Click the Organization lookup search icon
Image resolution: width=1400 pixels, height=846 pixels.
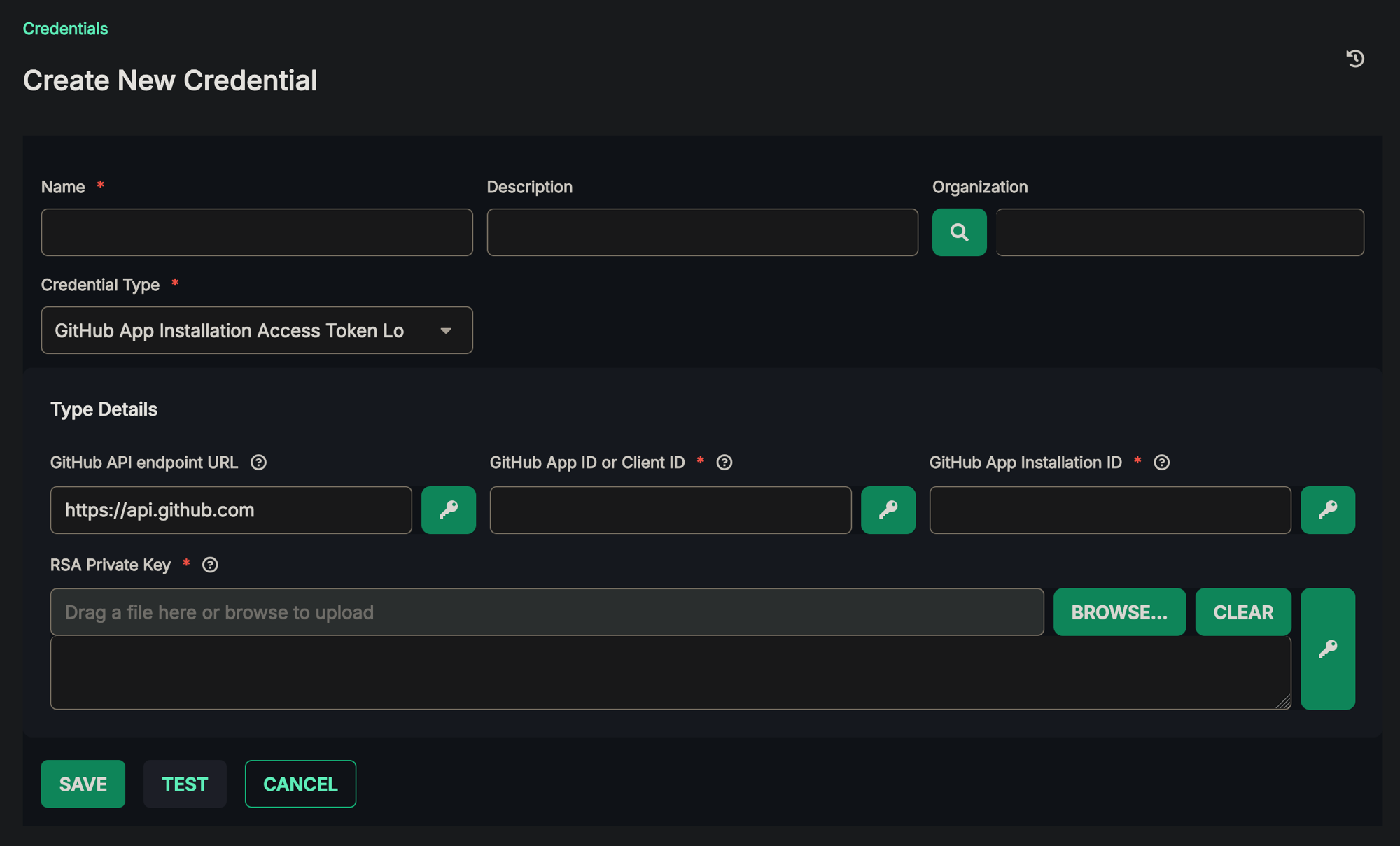click(959, 232)
